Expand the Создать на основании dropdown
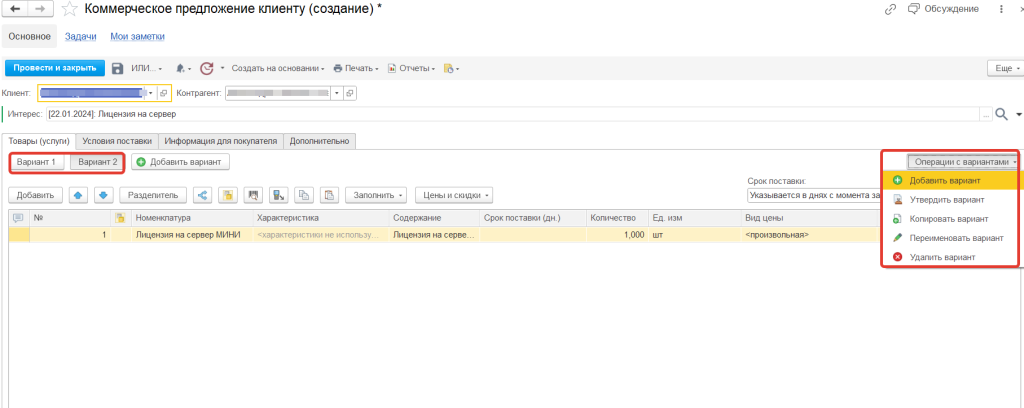This screenshot has height=408, width=1024. pos(278,68)
